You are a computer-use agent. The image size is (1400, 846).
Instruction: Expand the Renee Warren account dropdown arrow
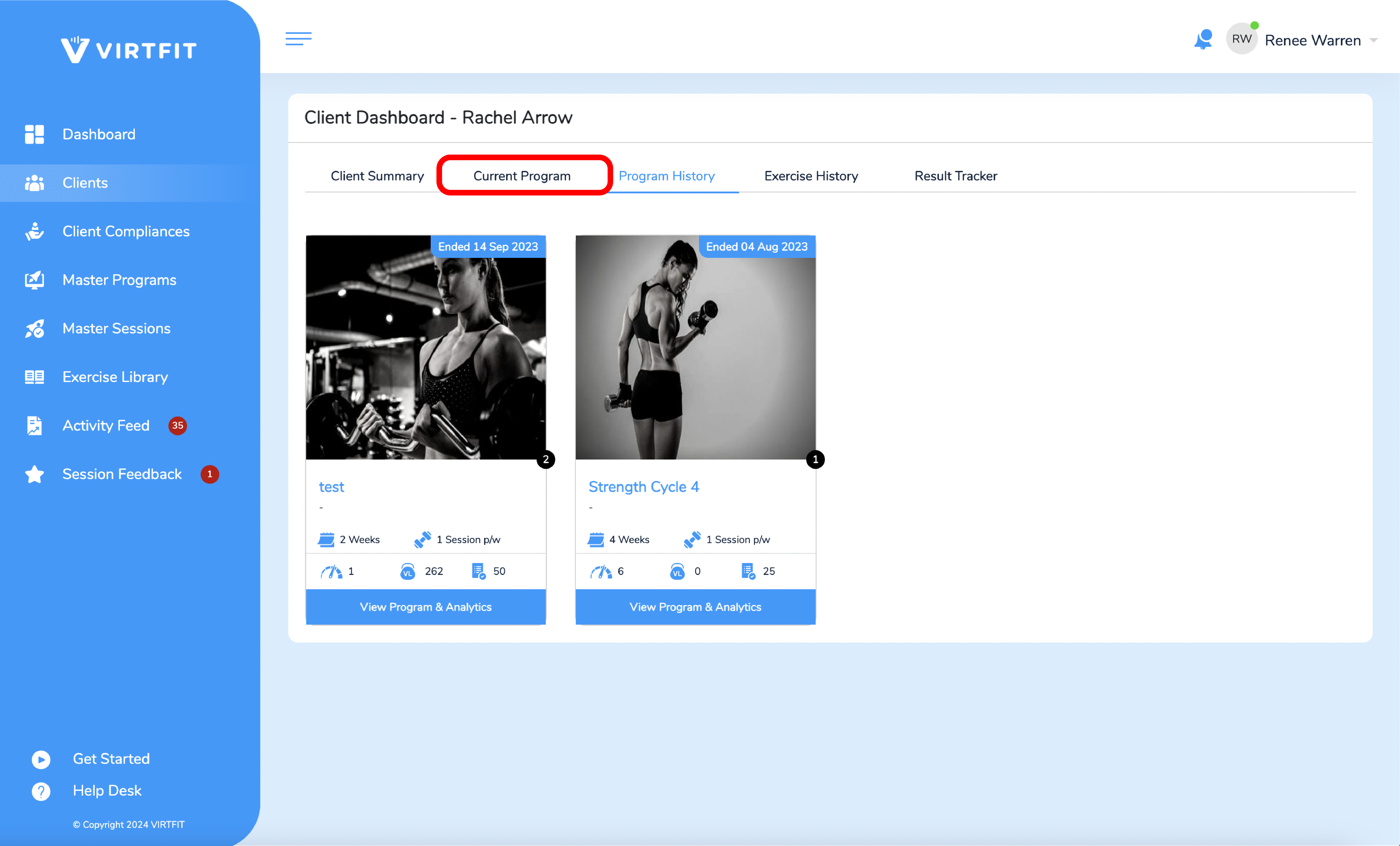click(1373, 40)
